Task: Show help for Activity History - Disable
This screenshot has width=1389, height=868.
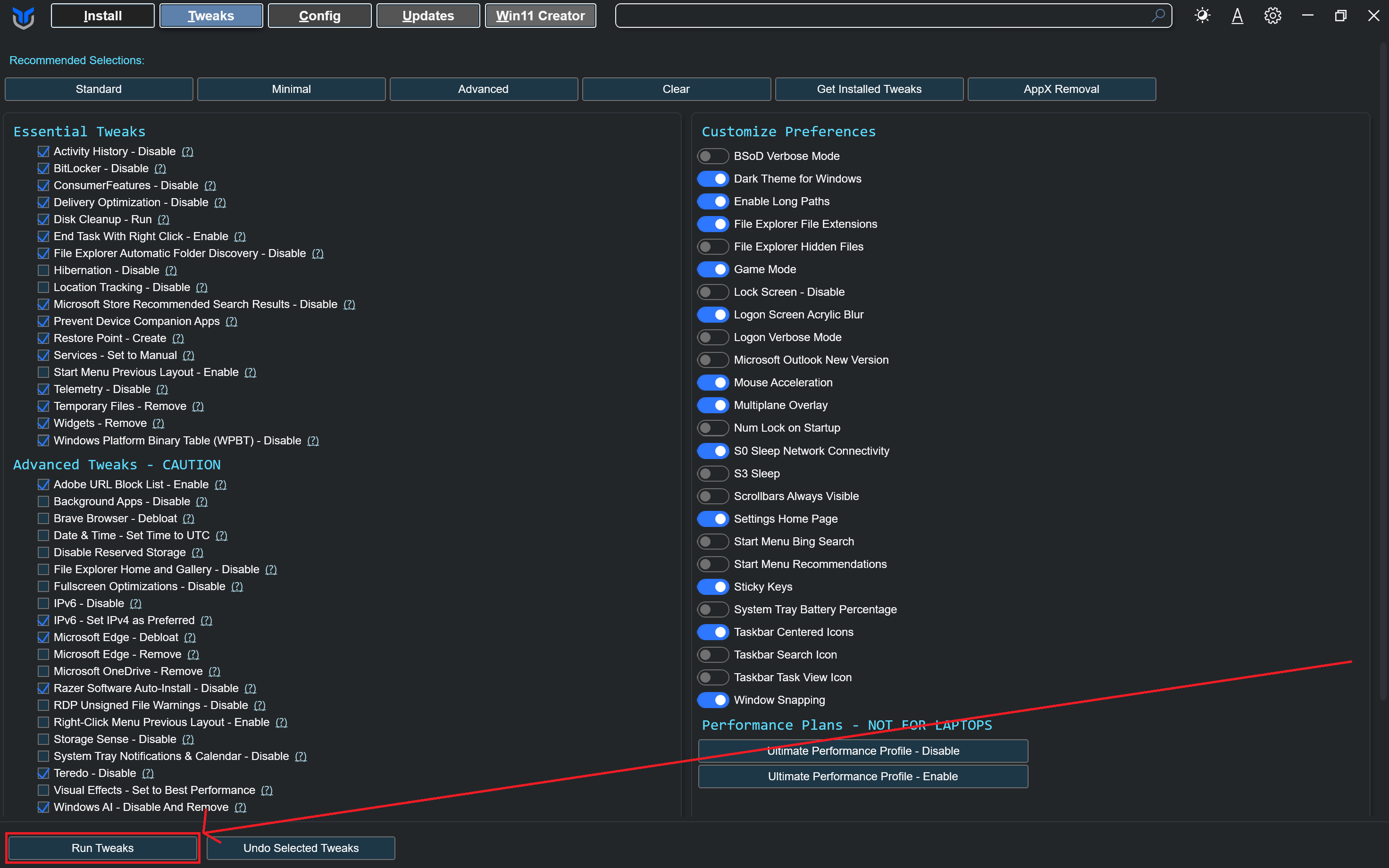Action: click(x=188, y=151)
